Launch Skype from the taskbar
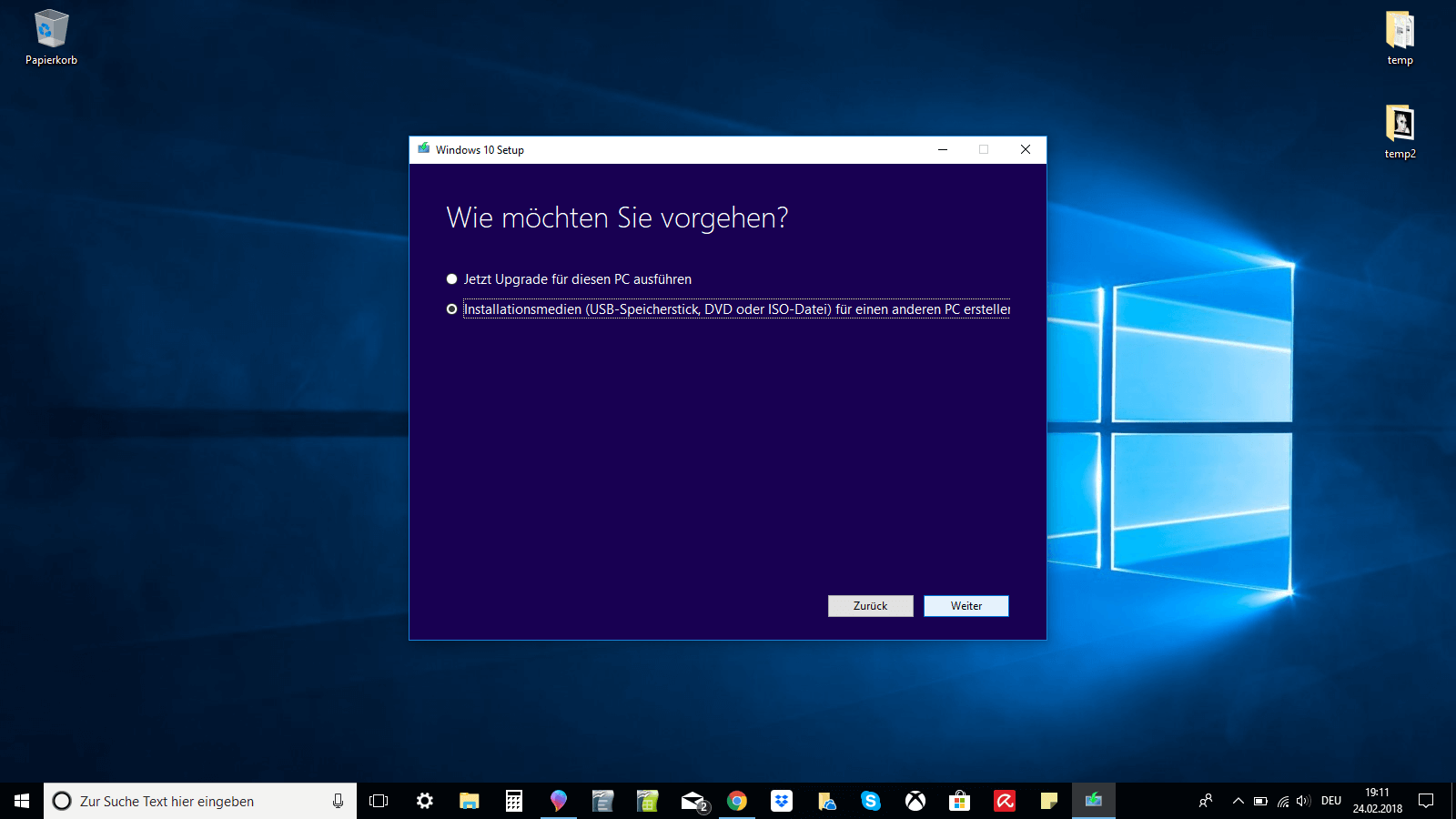 tap(871, 801)
